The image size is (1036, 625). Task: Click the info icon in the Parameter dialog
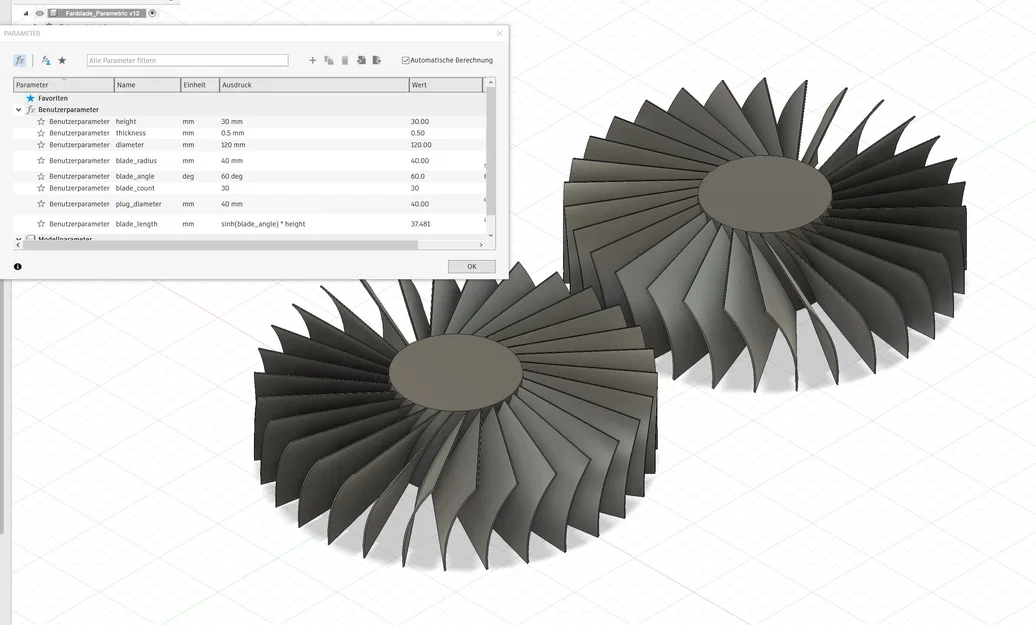coord(16,266)
